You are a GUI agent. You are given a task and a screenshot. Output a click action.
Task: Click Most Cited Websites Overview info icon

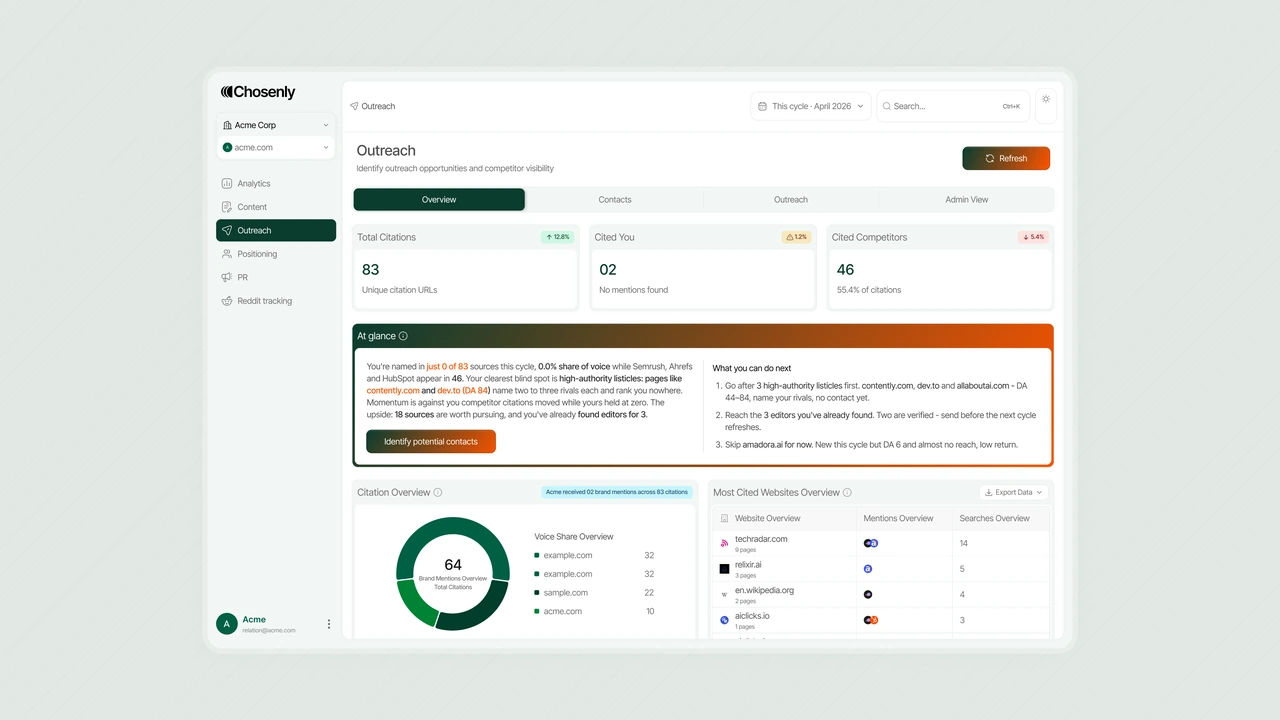pyautogui.click(x=847, y=492)
